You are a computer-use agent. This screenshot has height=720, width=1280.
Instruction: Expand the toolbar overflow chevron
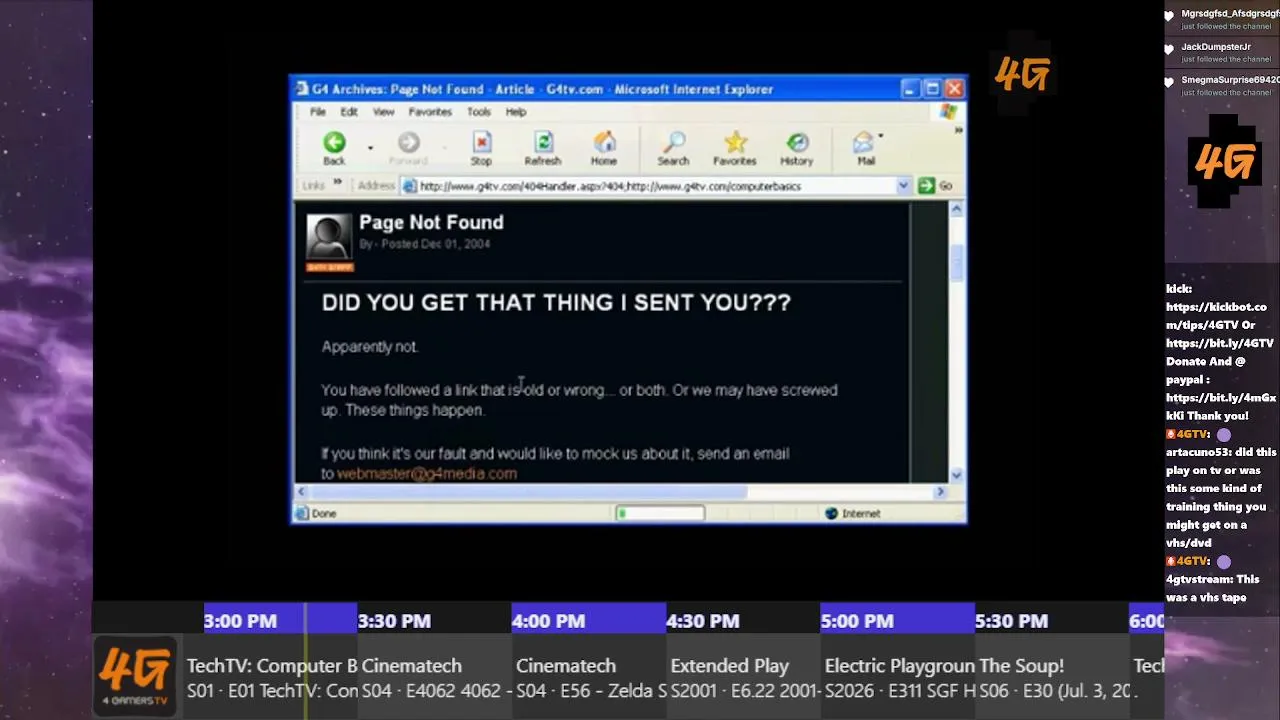(x=958, y=131)
